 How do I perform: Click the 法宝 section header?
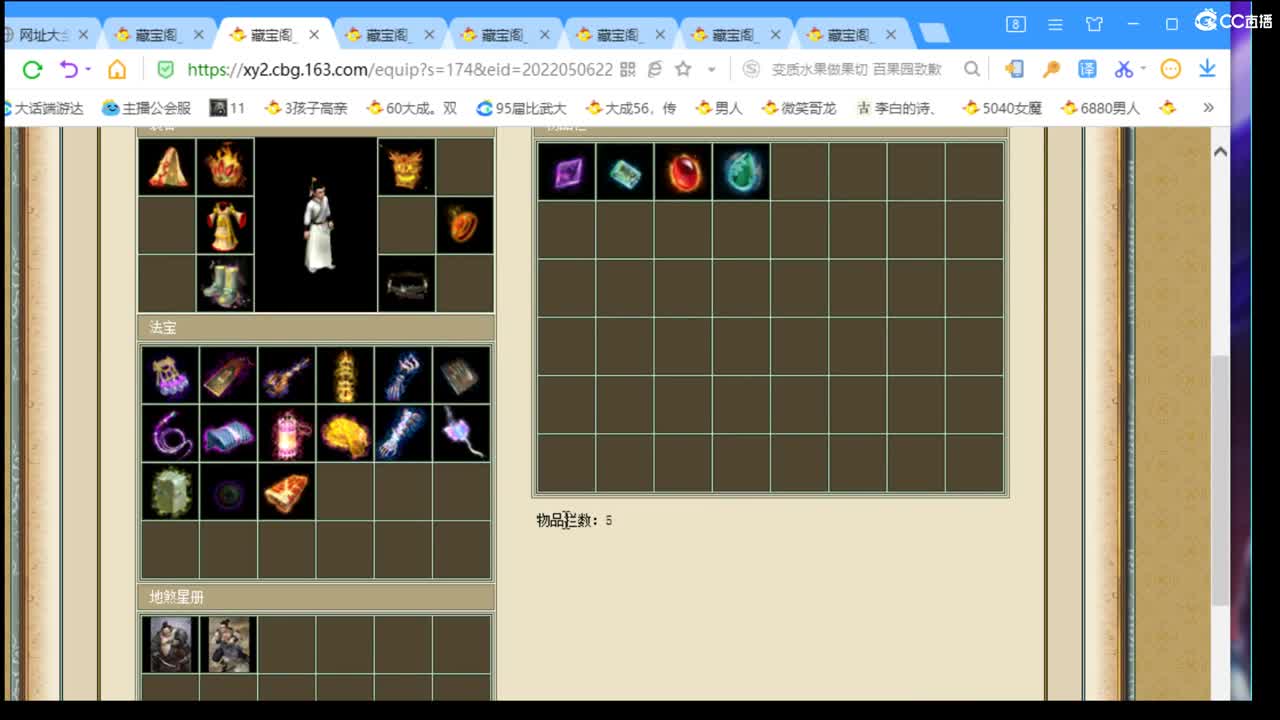click(x=316, y=328)
